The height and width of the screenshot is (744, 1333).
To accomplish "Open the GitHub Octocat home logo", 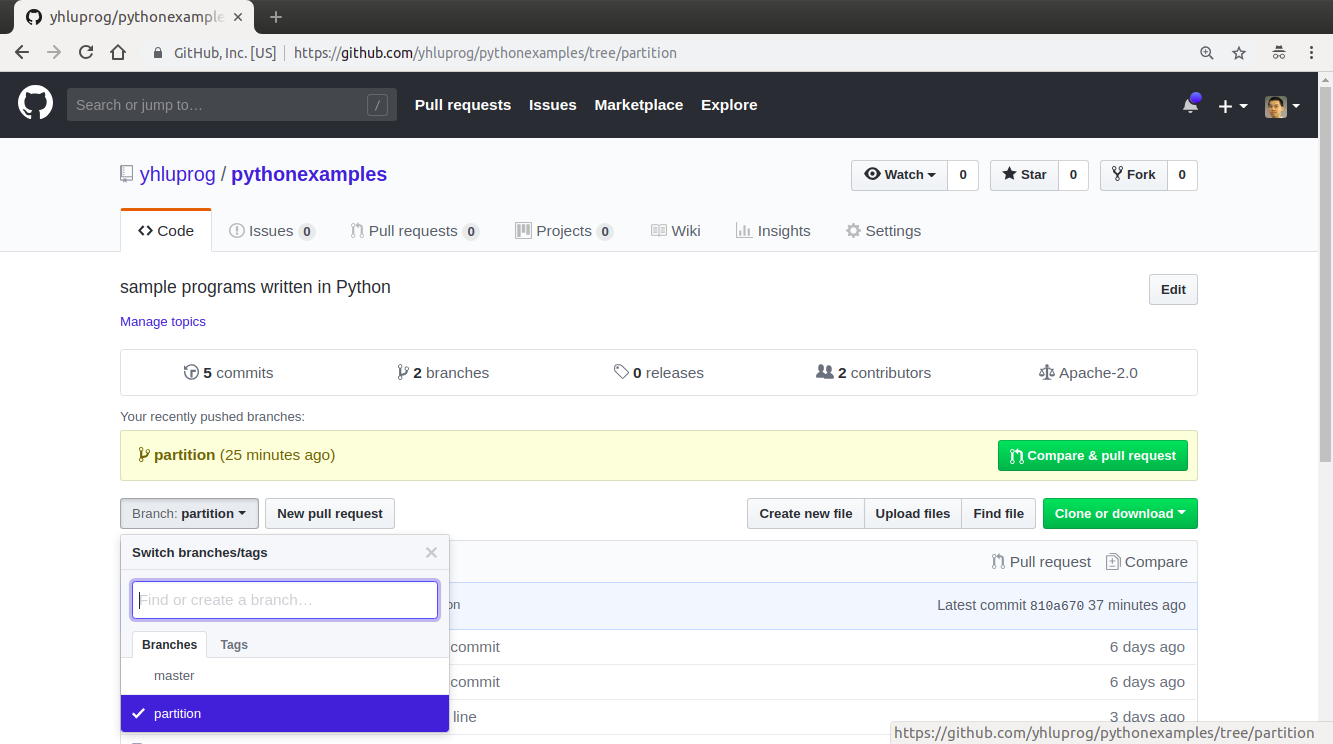I will (35, 104).
